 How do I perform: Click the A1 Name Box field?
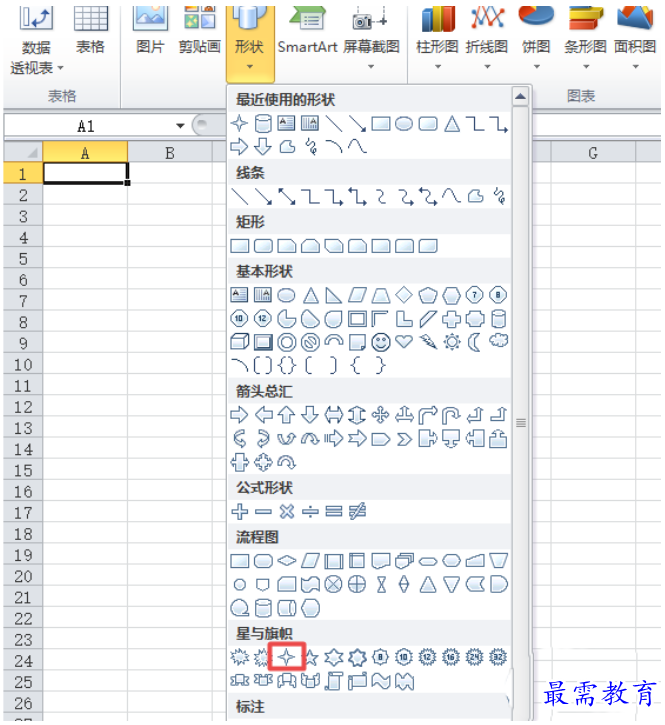pyautogui.click(x=88, y=126)
